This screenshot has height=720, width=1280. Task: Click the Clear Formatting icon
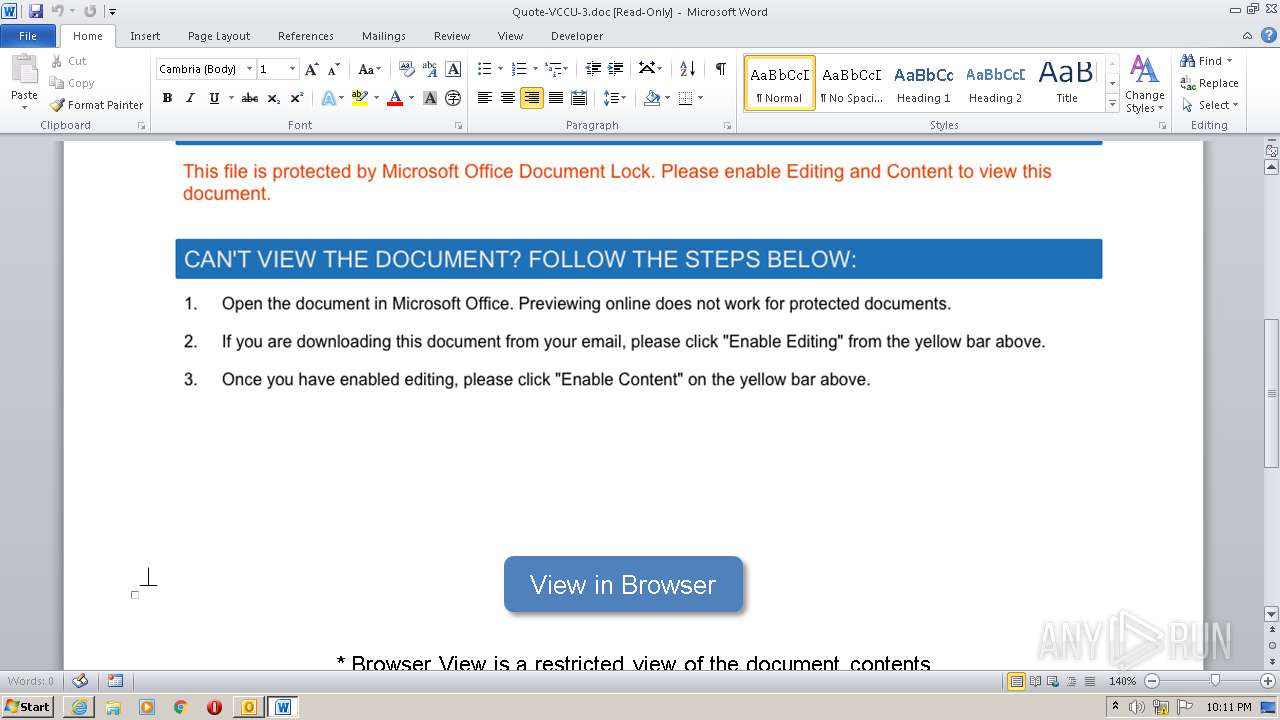(406, 69)
